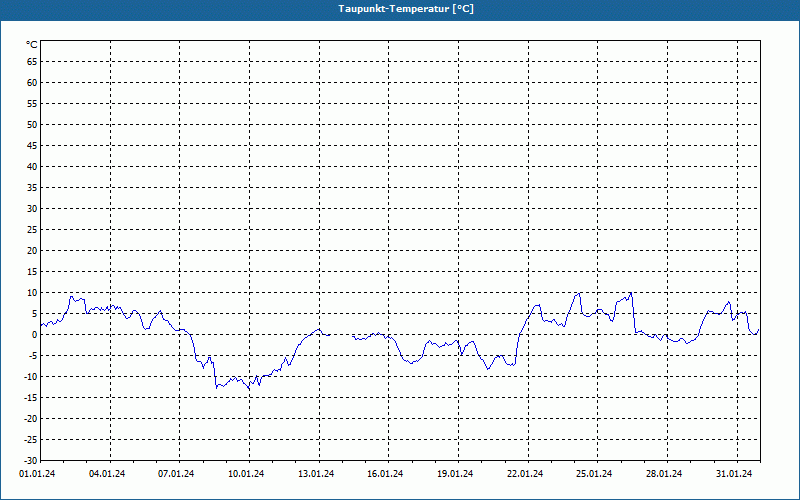Click the -15 y-axis label
Image resolution: width=800 pixels, height=500 pixels.
(31, 397)
